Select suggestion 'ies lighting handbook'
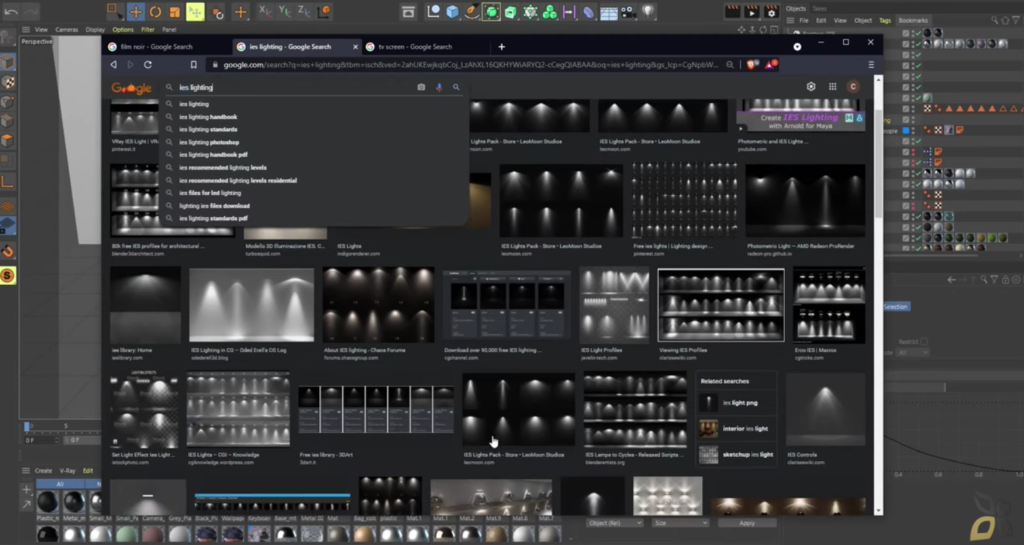The width and height of the screenshot is (1024, 545). coord(208,117)
